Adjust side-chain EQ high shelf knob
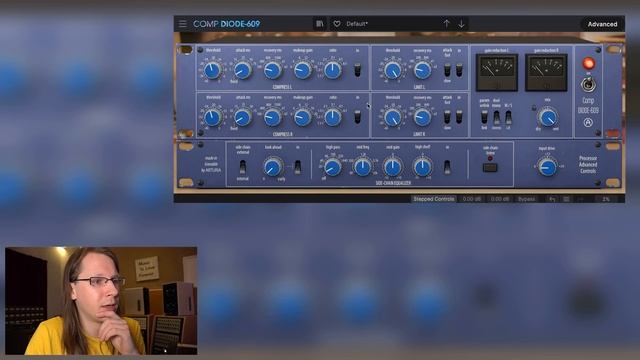Image resolution: width=640 pixels, height=360 pixels. click(x=422, y=167)
